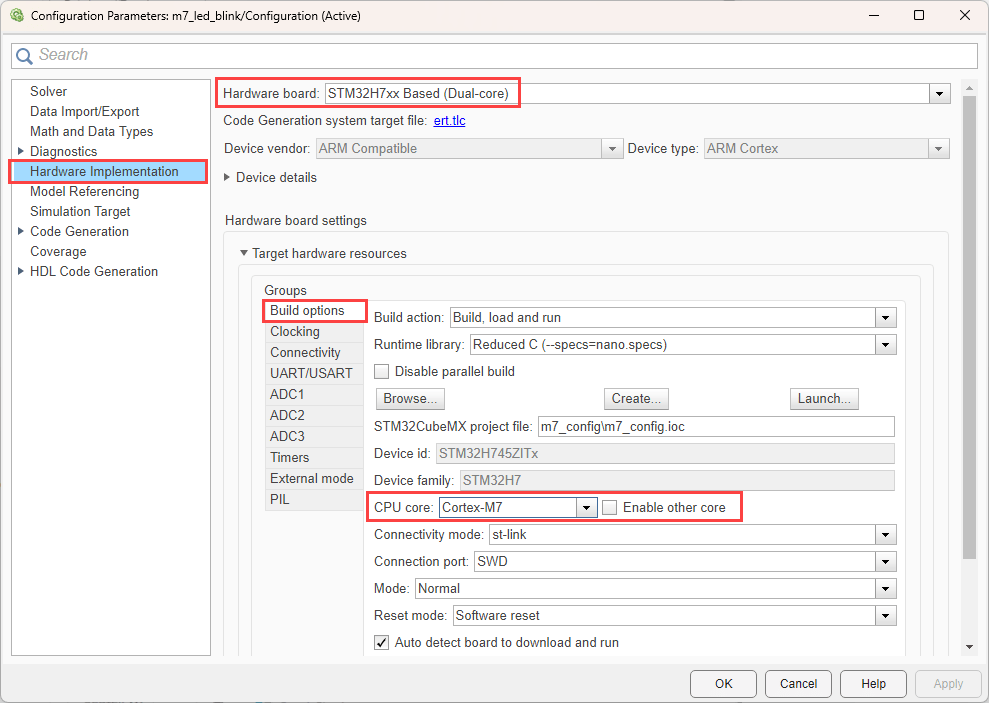
Task: Check the Disable parallel build option
Action: pyautogui.click(x=382, y=371)
